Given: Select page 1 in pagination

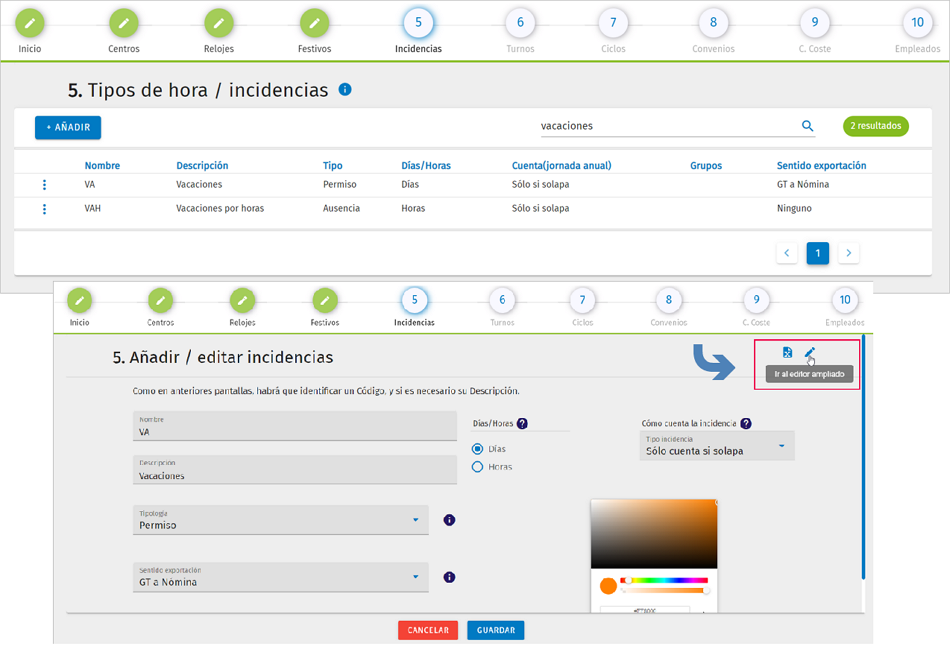Looking at the screenshot, I should pyautogui.click(x=817, y=253).
